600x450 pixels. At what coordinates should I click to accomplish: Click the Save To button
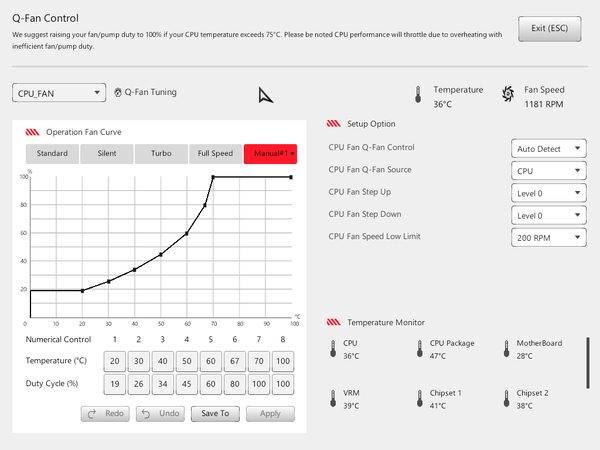[215, 414]
